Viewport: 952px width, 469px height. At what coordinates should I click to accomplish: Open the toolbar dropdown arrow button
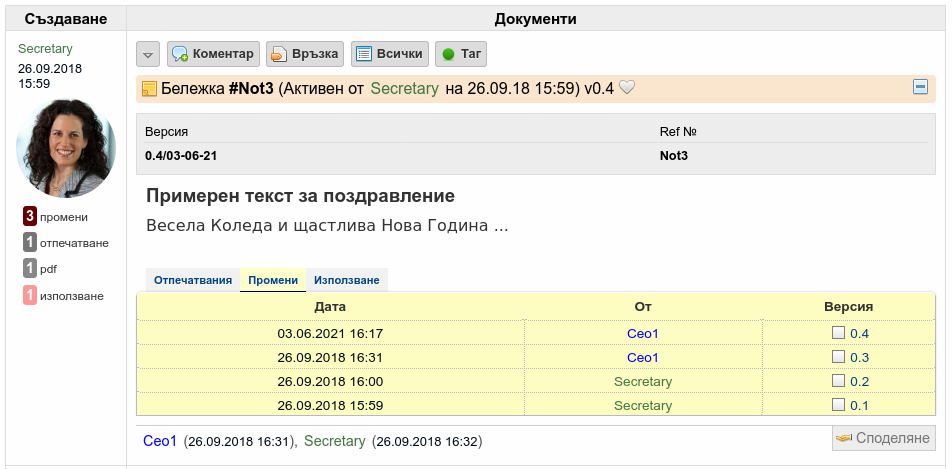pyautogui.click(x=148, y=54)
